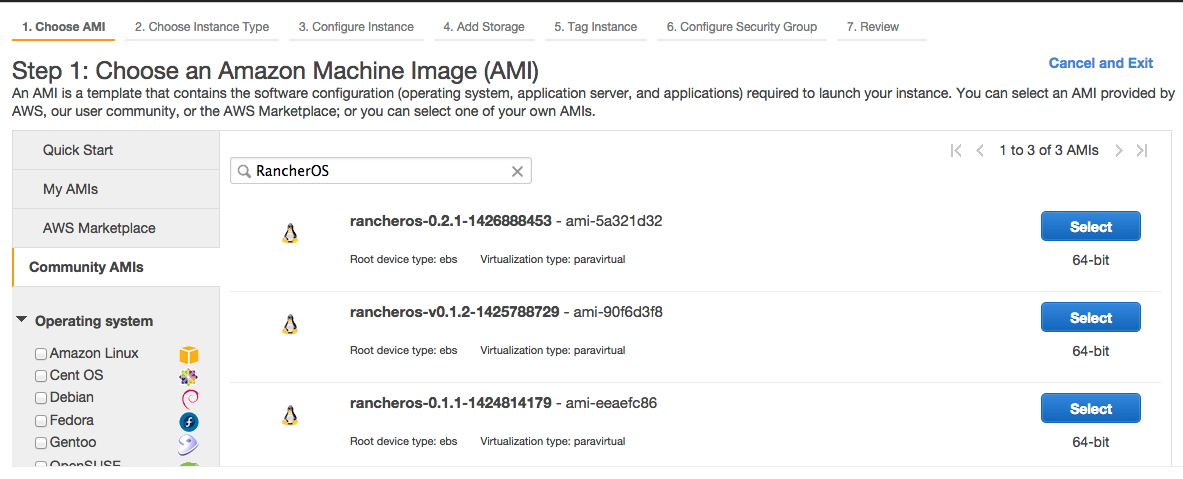Click the Cent OS logo icon
Viewport: 1183px width, 479px height.
(189, 376)
